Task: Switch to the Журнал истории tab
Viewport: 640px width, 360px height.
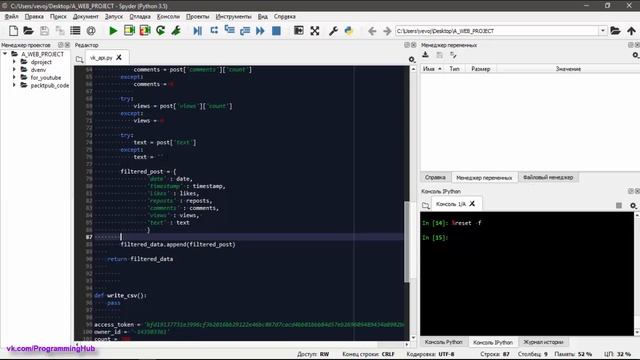Action: [543, 342]
